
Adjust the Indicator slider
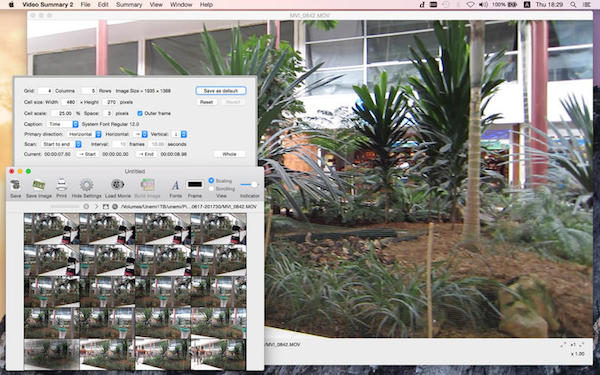click(x=249, y=184)
